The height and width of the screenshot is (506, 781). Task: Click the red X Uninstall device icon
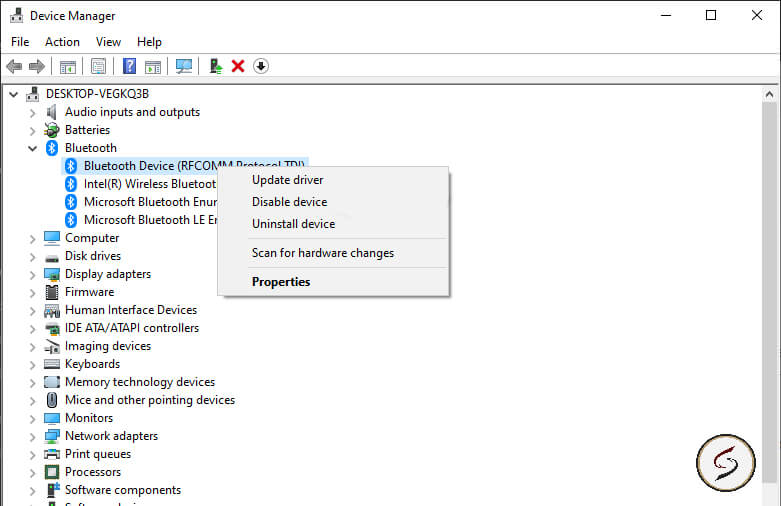[238, 66]
